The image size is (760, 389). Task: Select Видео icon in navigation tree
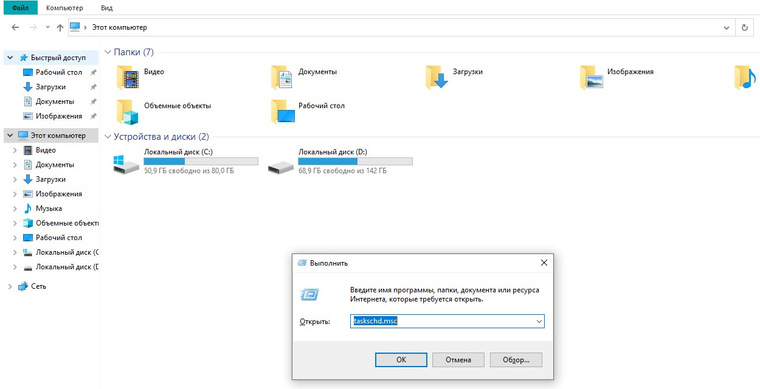click(x=28, y=150)
